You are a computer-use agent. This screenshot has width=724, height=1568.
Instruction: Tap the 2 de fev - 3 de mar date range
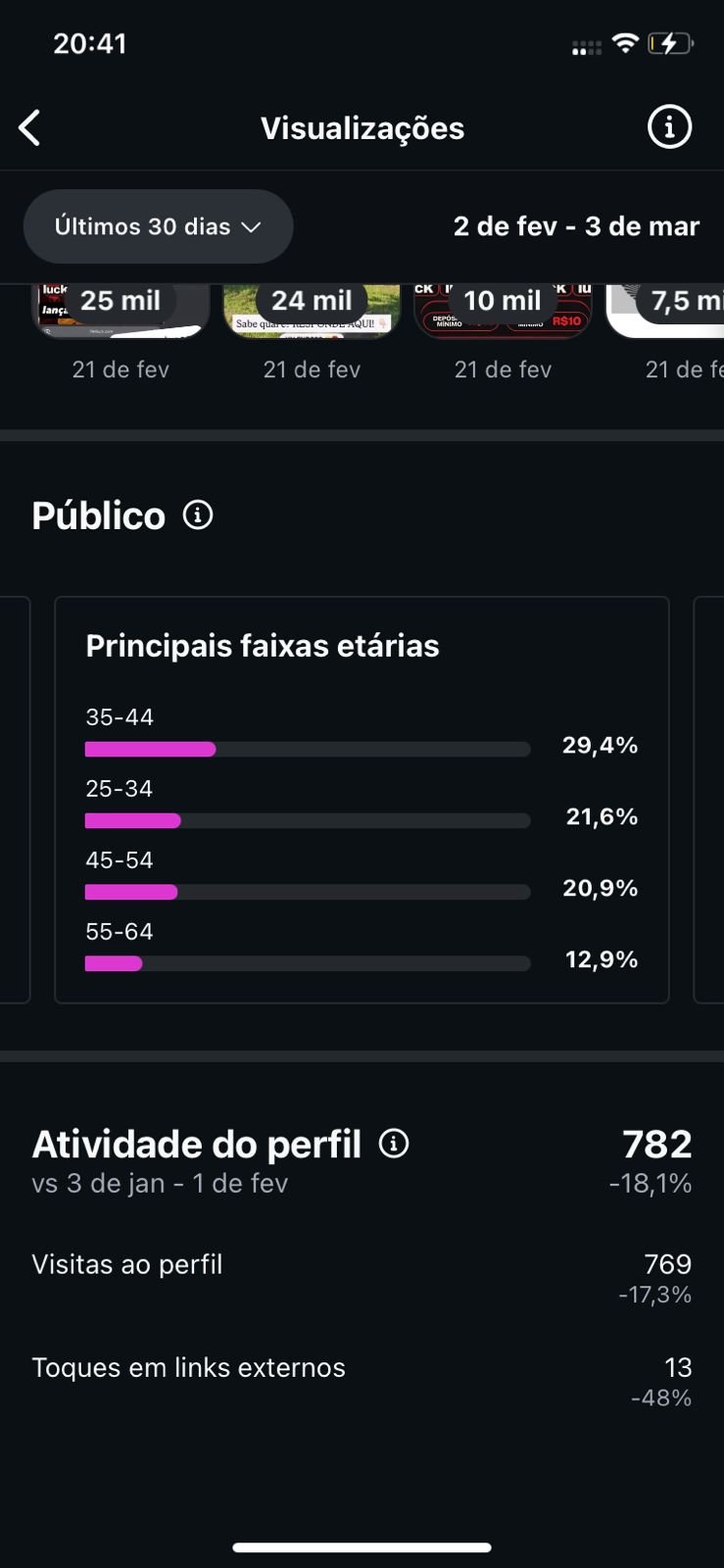tap(576, 226)
